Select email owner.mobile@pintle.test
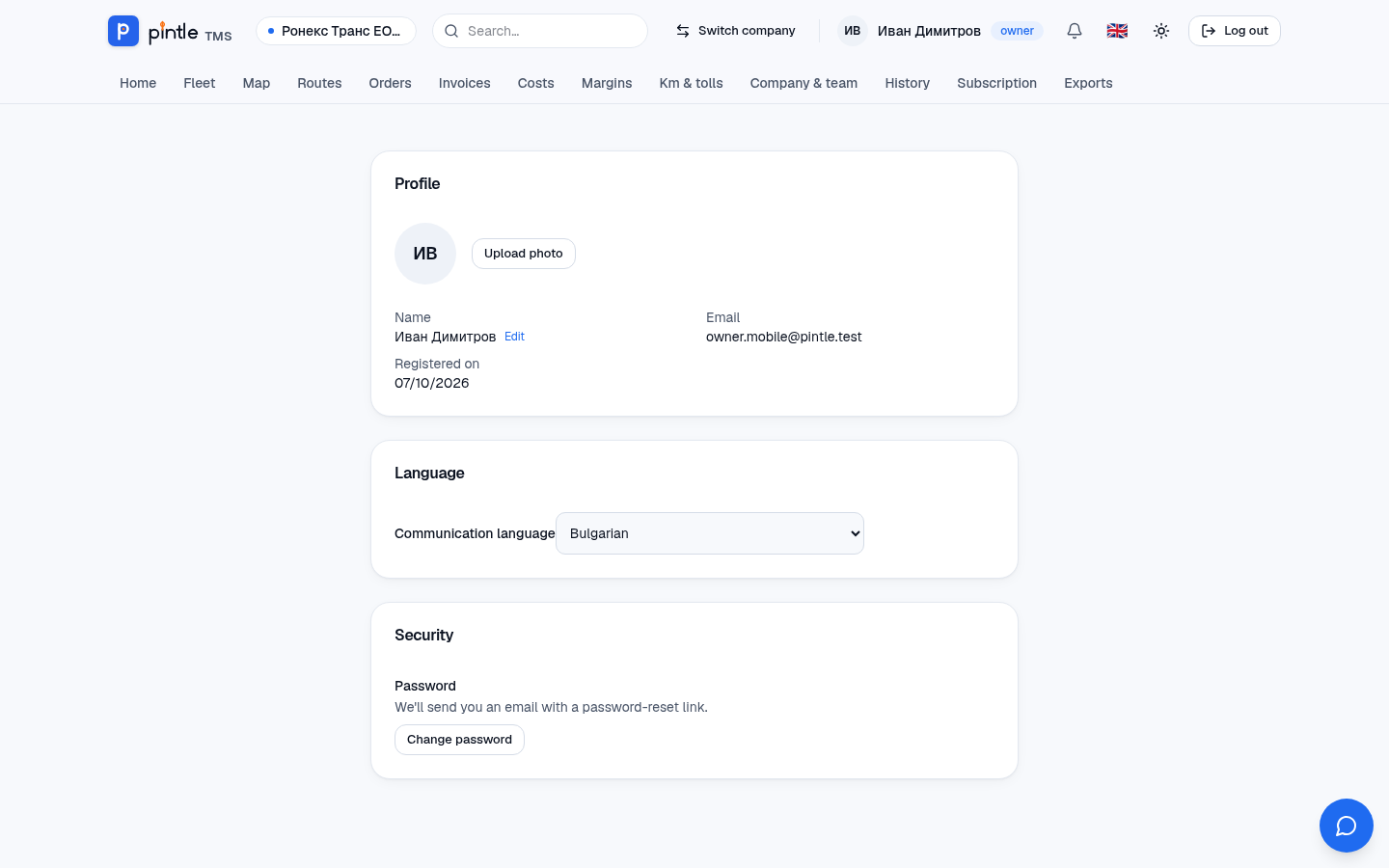 point(784,337)
